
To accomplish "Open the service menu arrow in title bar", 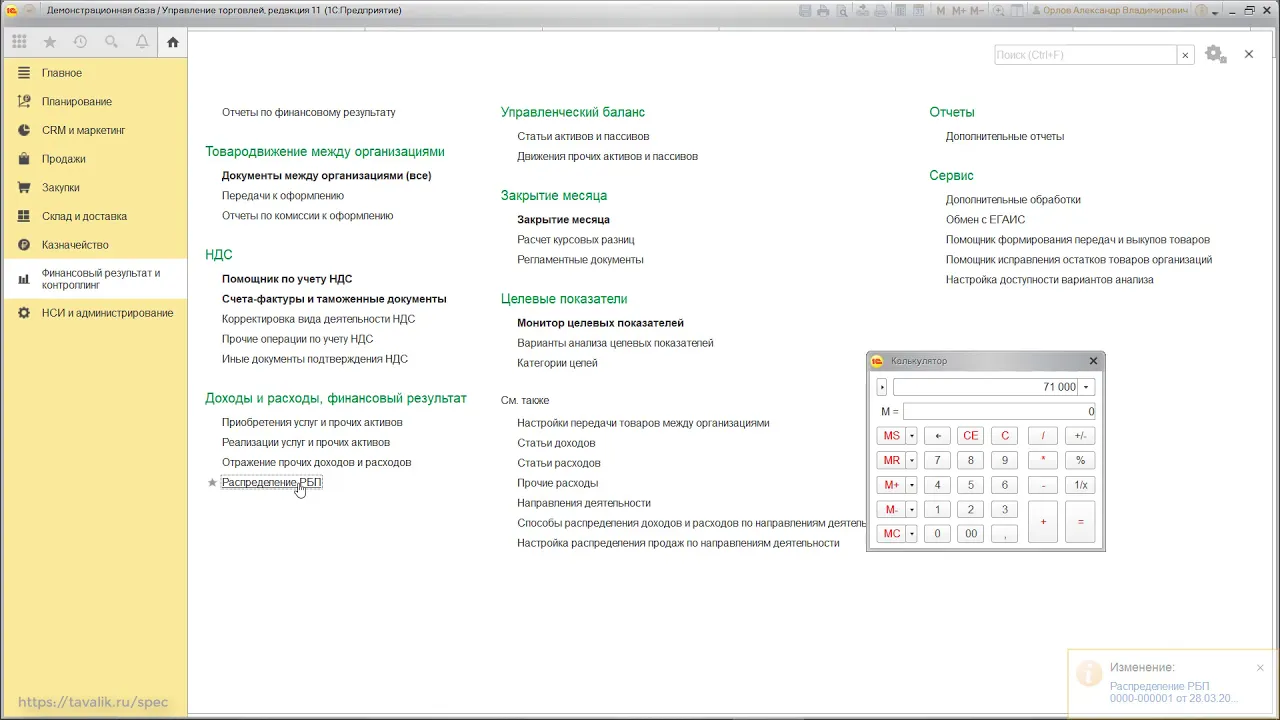I will (1216, 11).
